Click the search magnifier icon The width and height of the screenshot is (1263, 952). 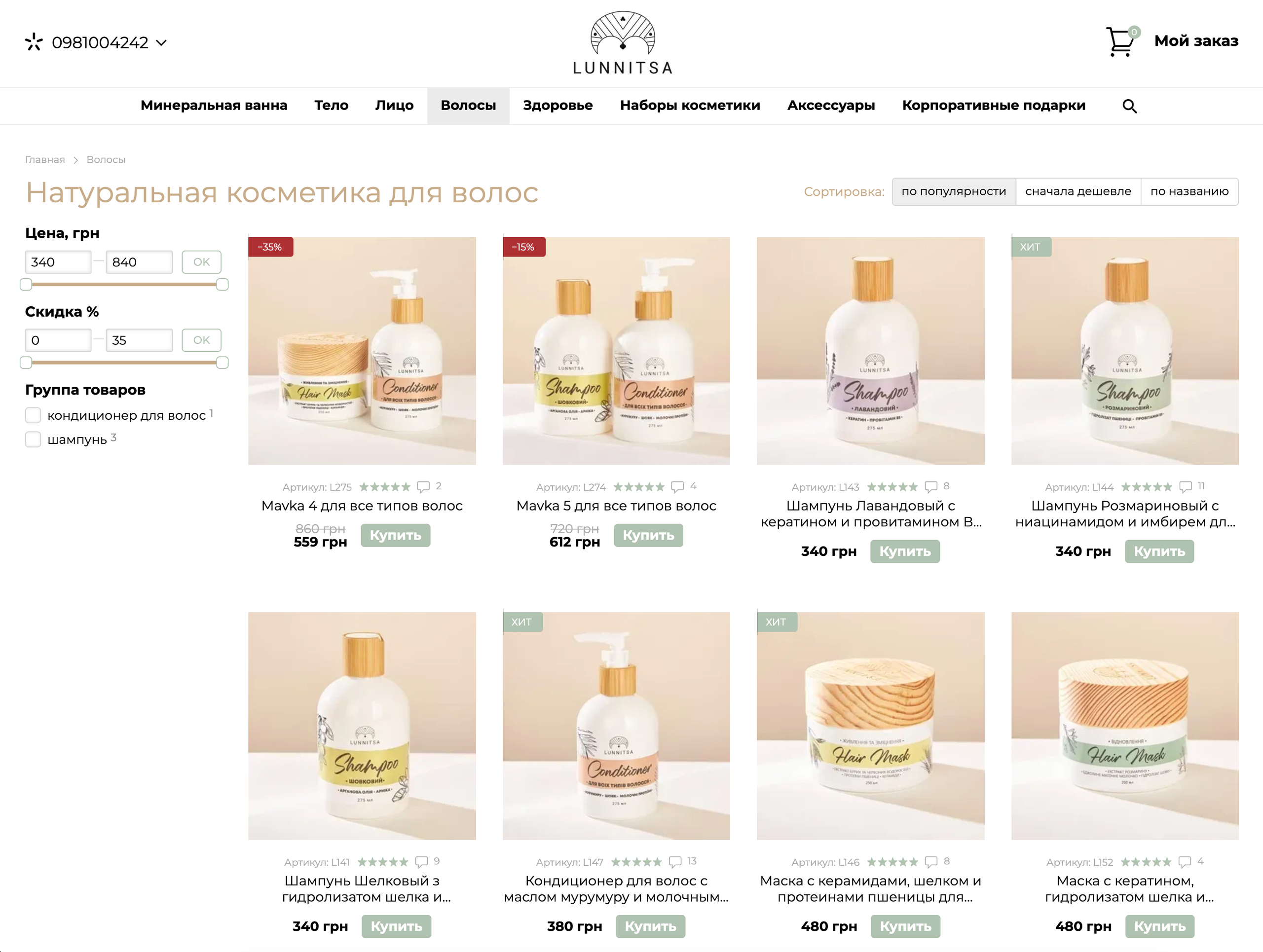[x=1129, y=106]
